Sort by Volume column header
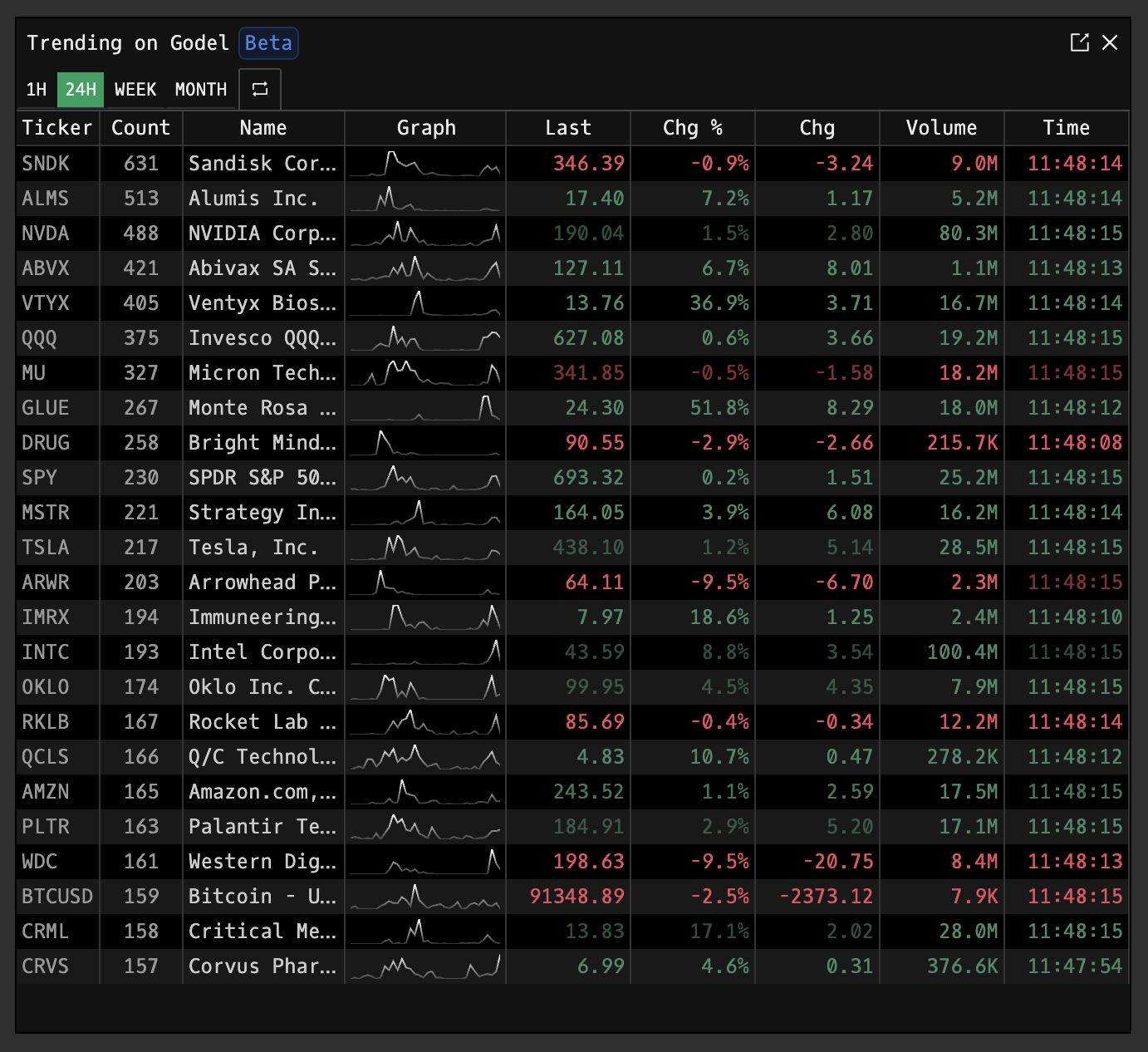 click(942, 128)
